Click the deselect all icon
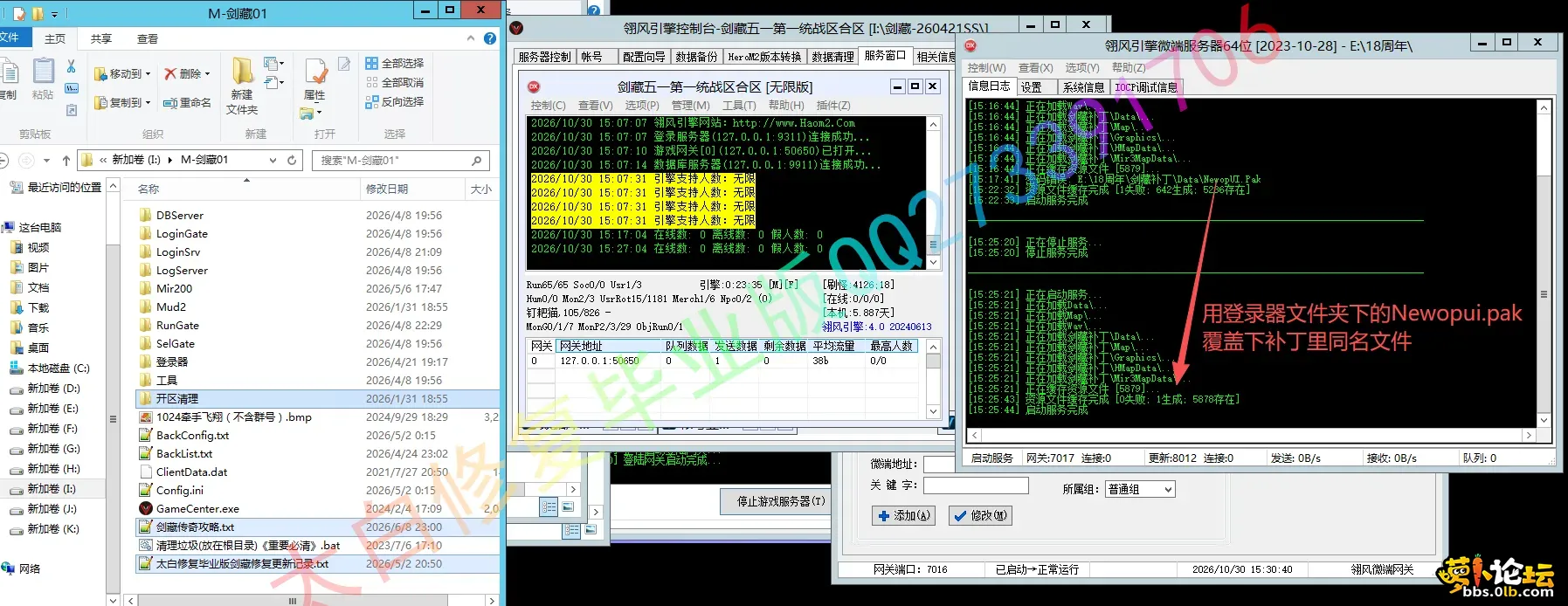Viewport: 1568px width, 606px height. [x=371, y=82]
